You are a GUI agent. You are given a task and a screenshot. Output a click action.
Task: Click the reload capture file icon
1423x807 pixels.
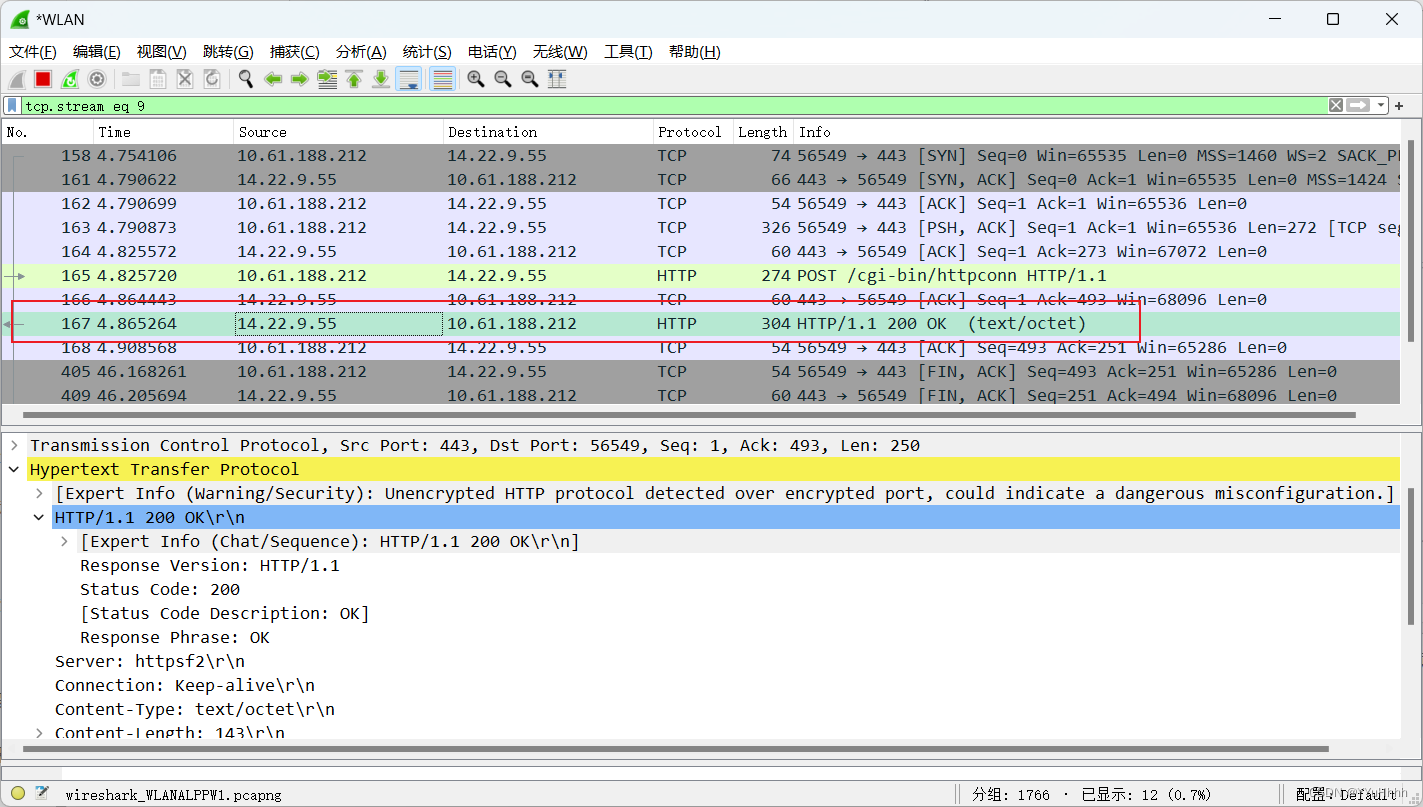tap(212, 79)
